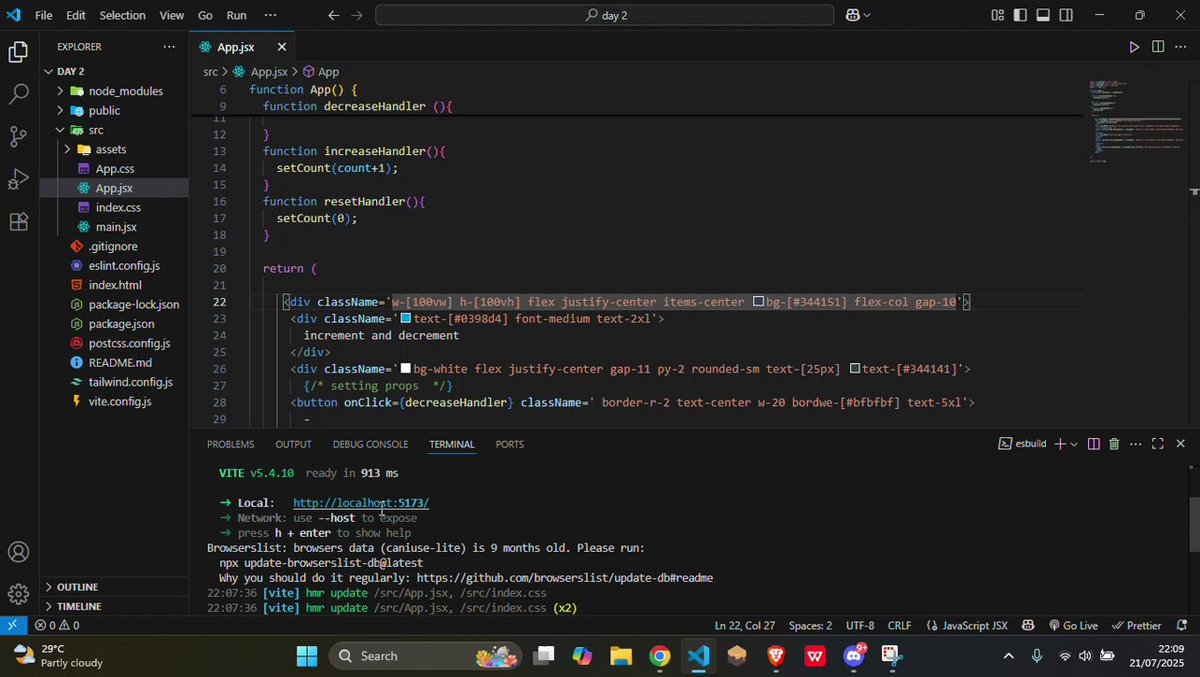
Task: Open Windows Start menu on taskbar
Action: pos(307,656)
